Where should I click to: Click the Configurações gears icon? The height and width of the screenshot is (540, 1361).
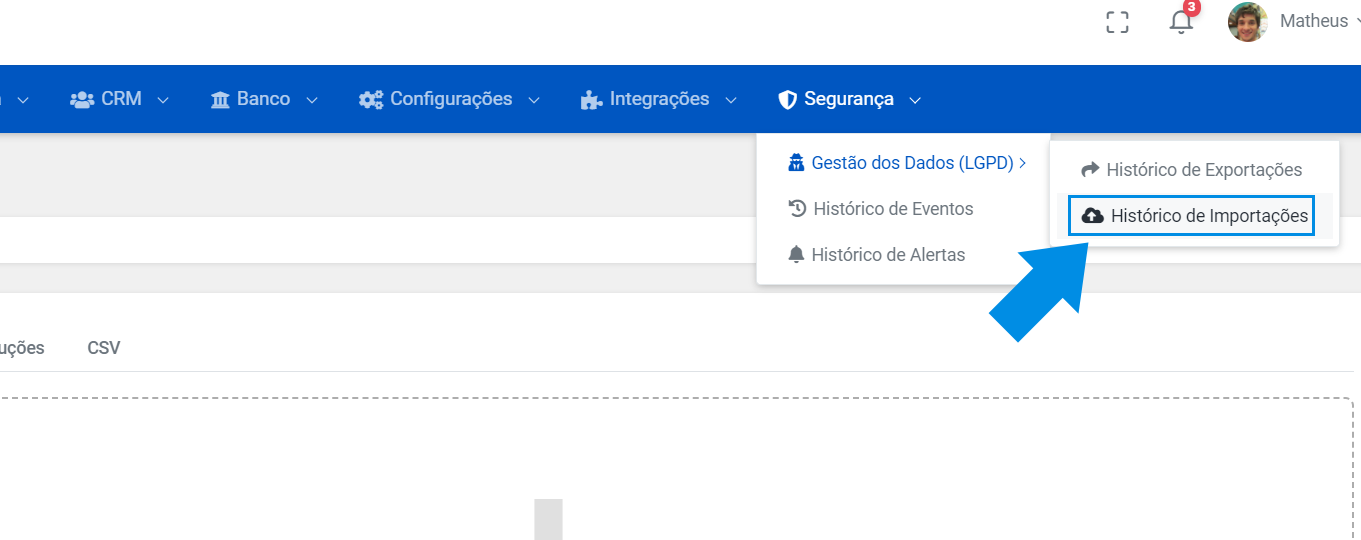[371, 99]
